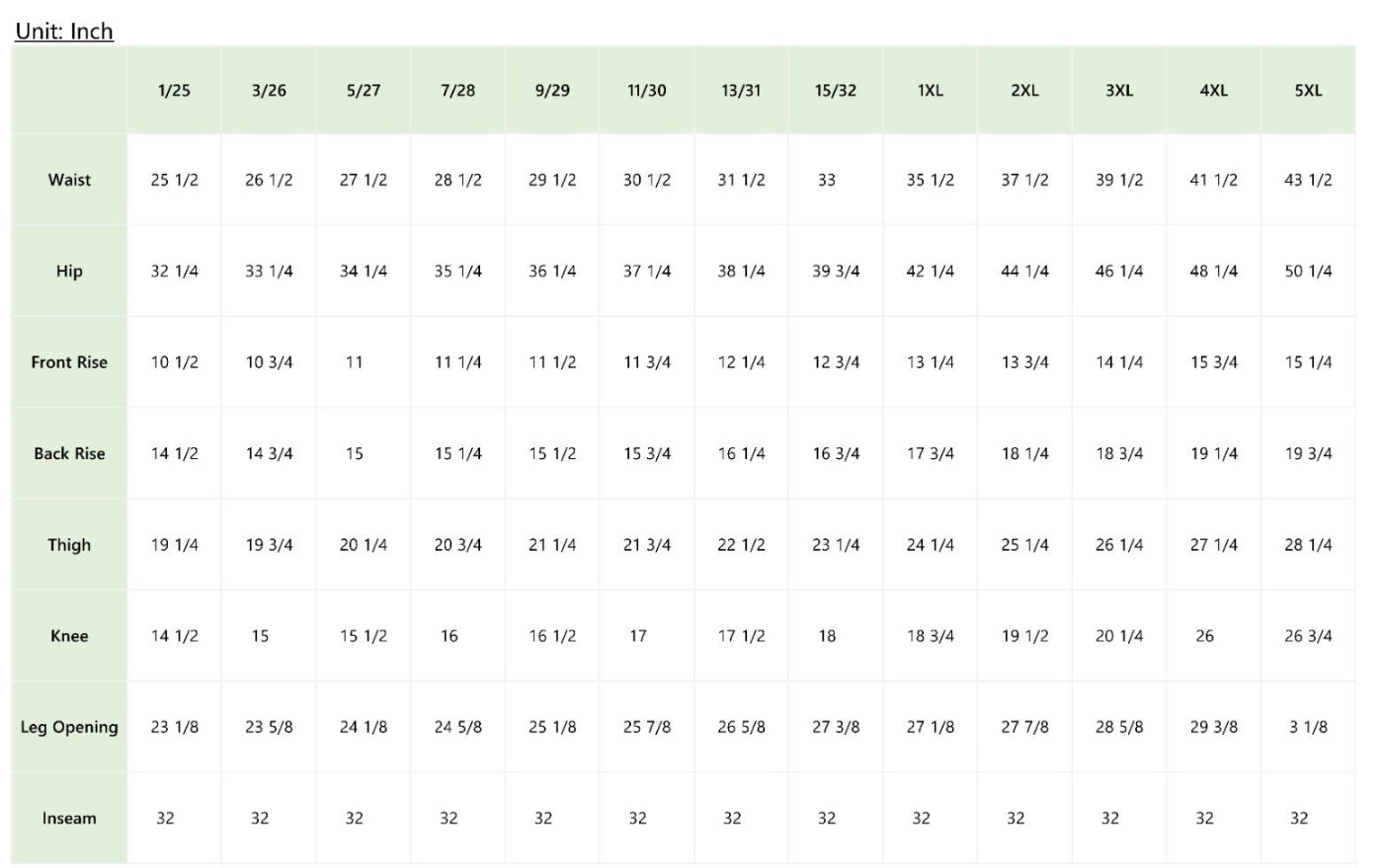Click the Thigh row label

69,544
